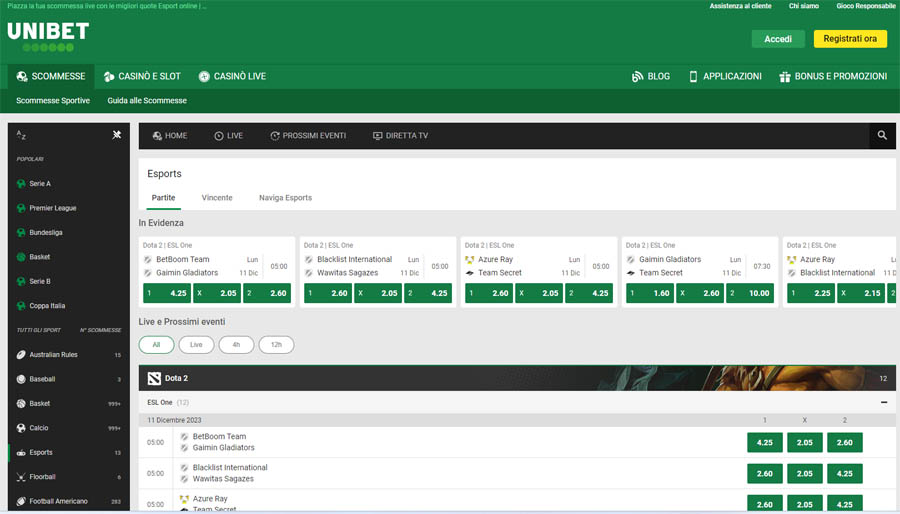Screen dimensions: 900x514
Task: Switch to the Partite tab
Action: tap(163, 198)
